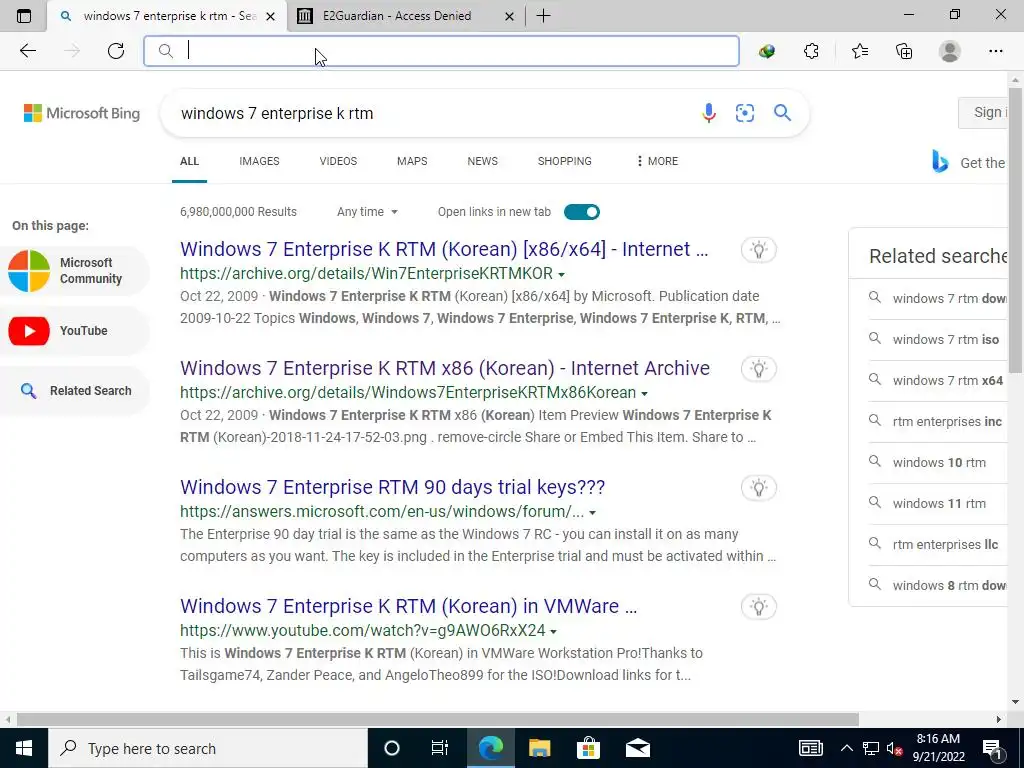Open File Explorer from taskbar

coord(539,748)
